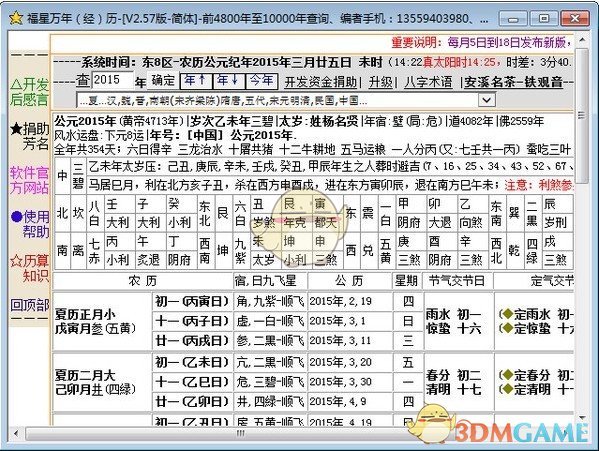The height and width of the screenshot is (451, 599).
Task: Click the horizontal scrollbar thumb
Action: point(241,434)
